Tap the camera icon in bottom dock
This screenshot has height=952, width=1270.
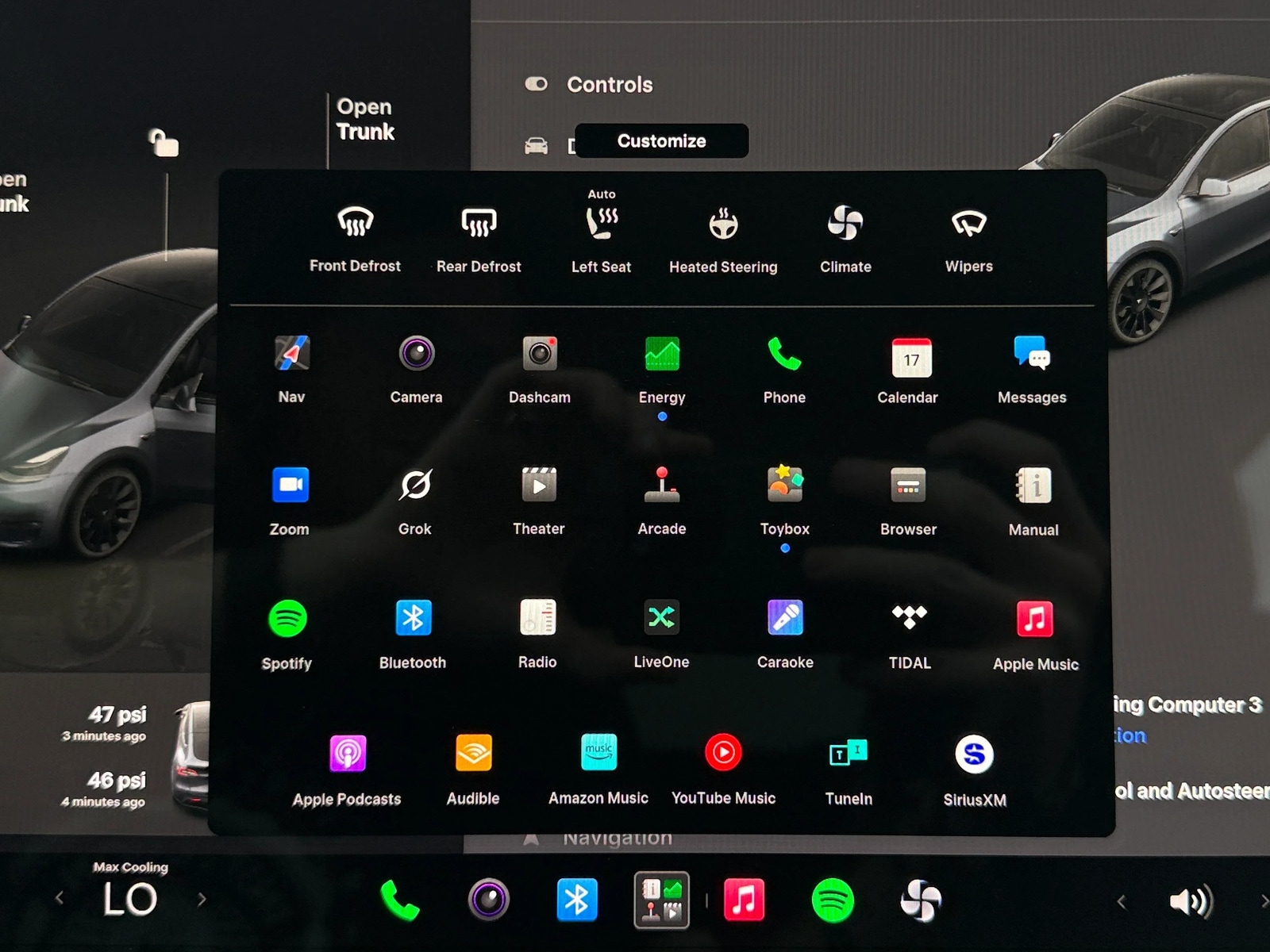(488, 900)
